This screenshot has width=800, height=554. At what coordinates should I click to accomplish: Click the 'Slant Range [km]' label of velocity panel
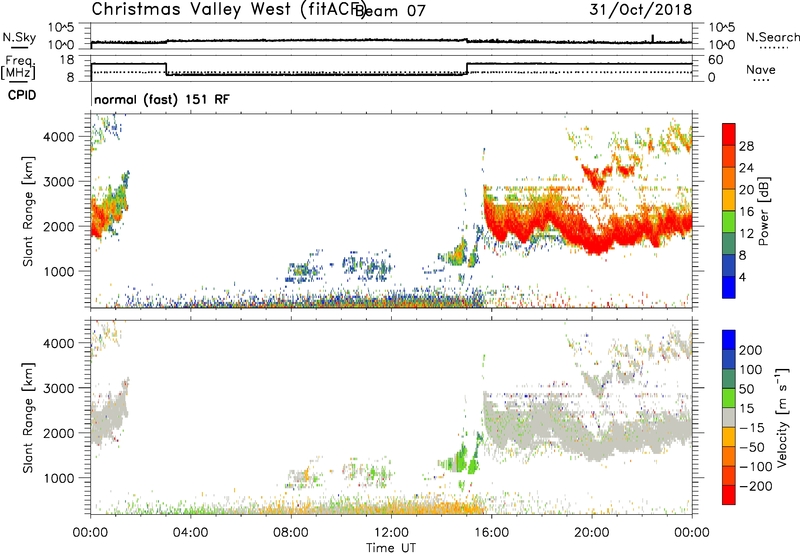(28, 417)
